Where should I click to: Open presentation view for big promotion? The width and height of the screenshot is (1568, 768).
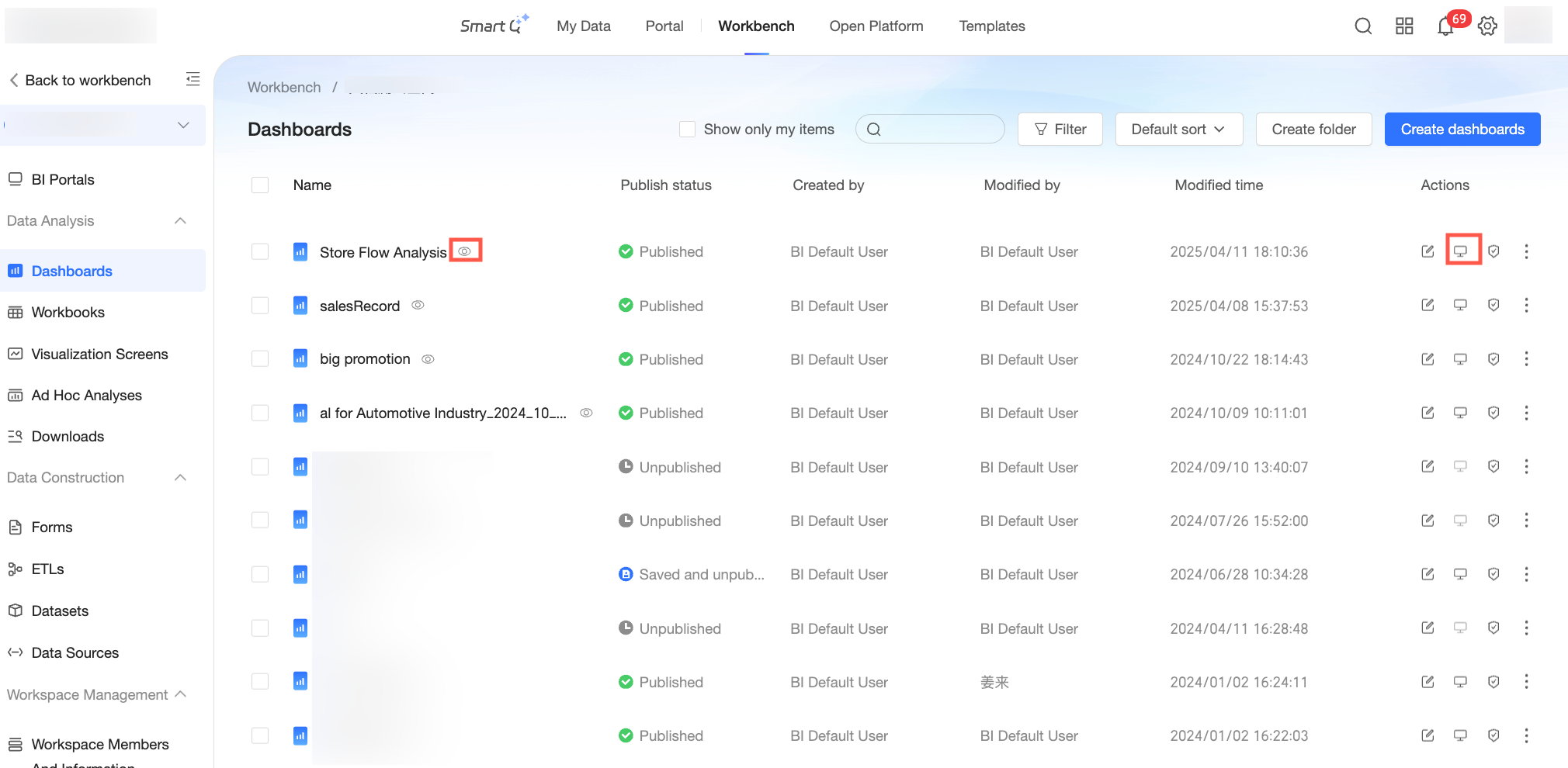[x=1460, y=359]
